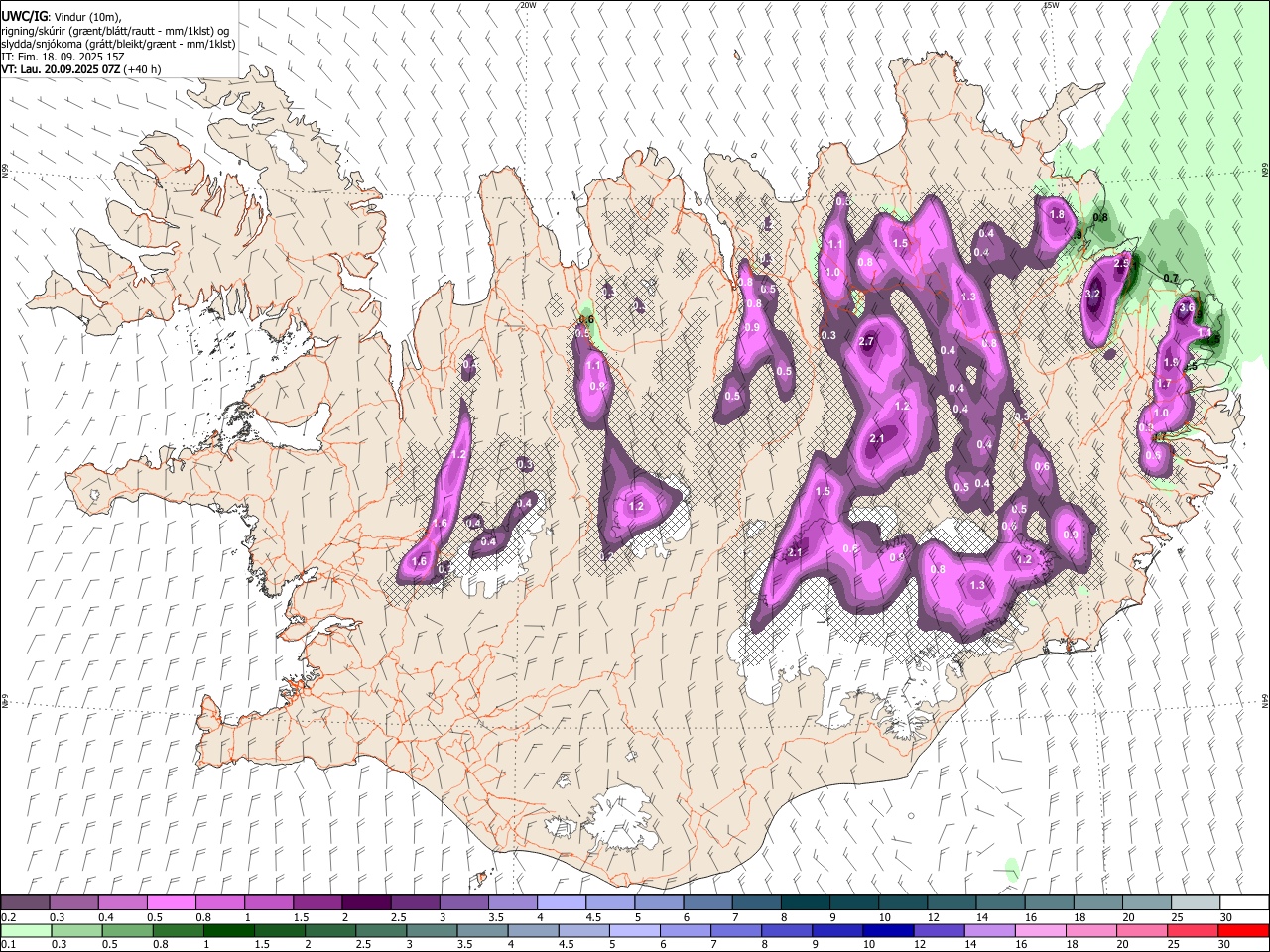This screenshot has height=952, width=1270.
Task: Click lower legend gray-blue swatch at 3.5
Action: point(482,930)
